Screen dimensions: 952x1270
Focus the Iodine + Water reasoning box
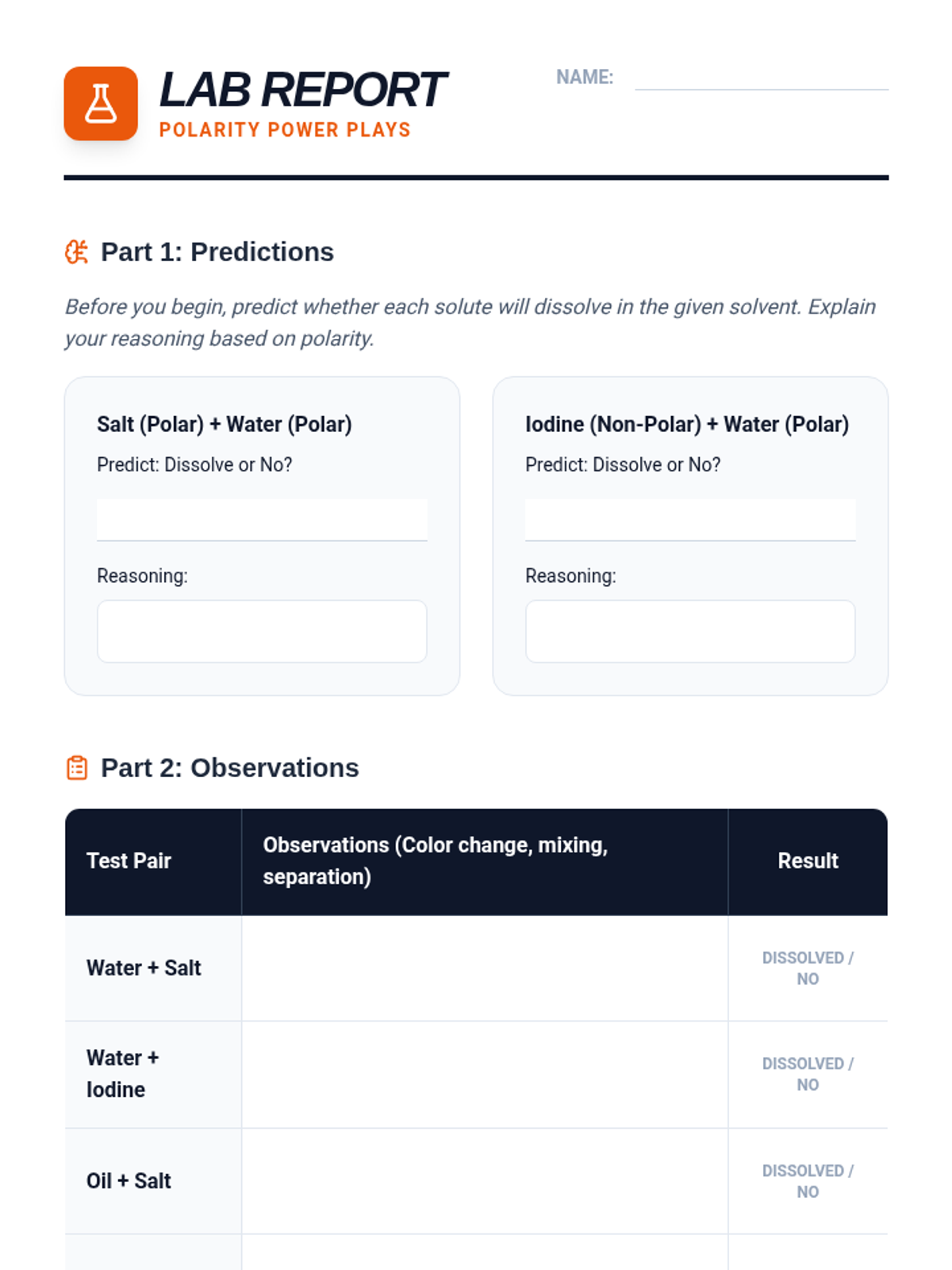[x=690, y=632]
